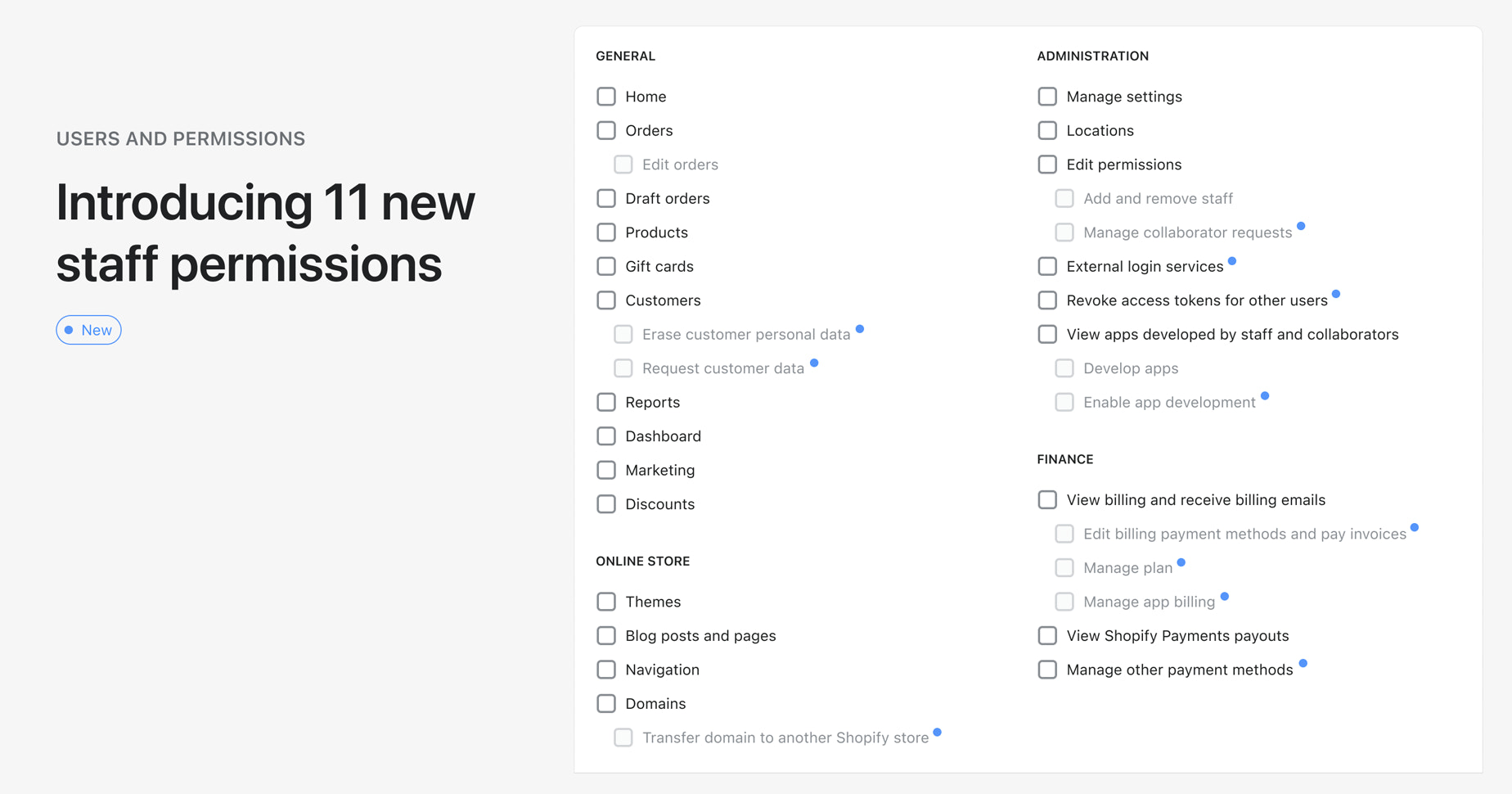Check the Draft orders permission

(x=606, y=198)
